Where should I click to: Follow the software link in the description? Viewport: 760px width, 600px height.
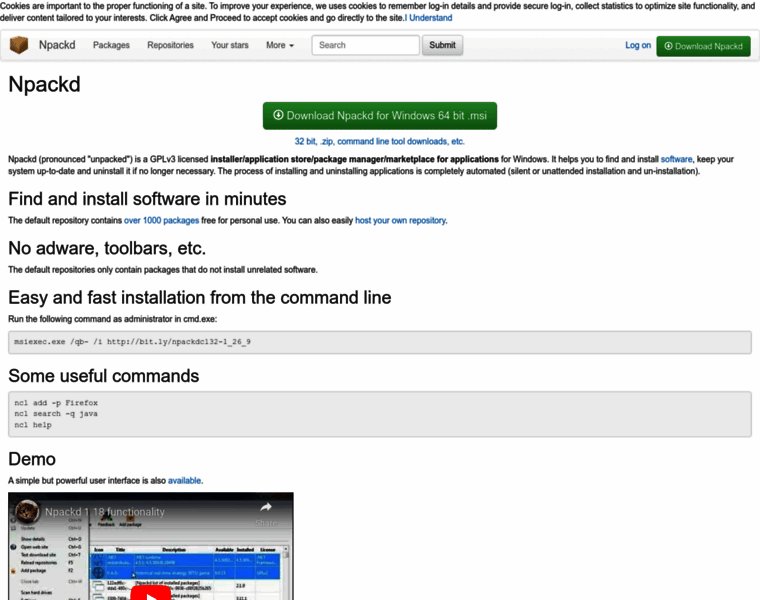click(x=676, y=159)
